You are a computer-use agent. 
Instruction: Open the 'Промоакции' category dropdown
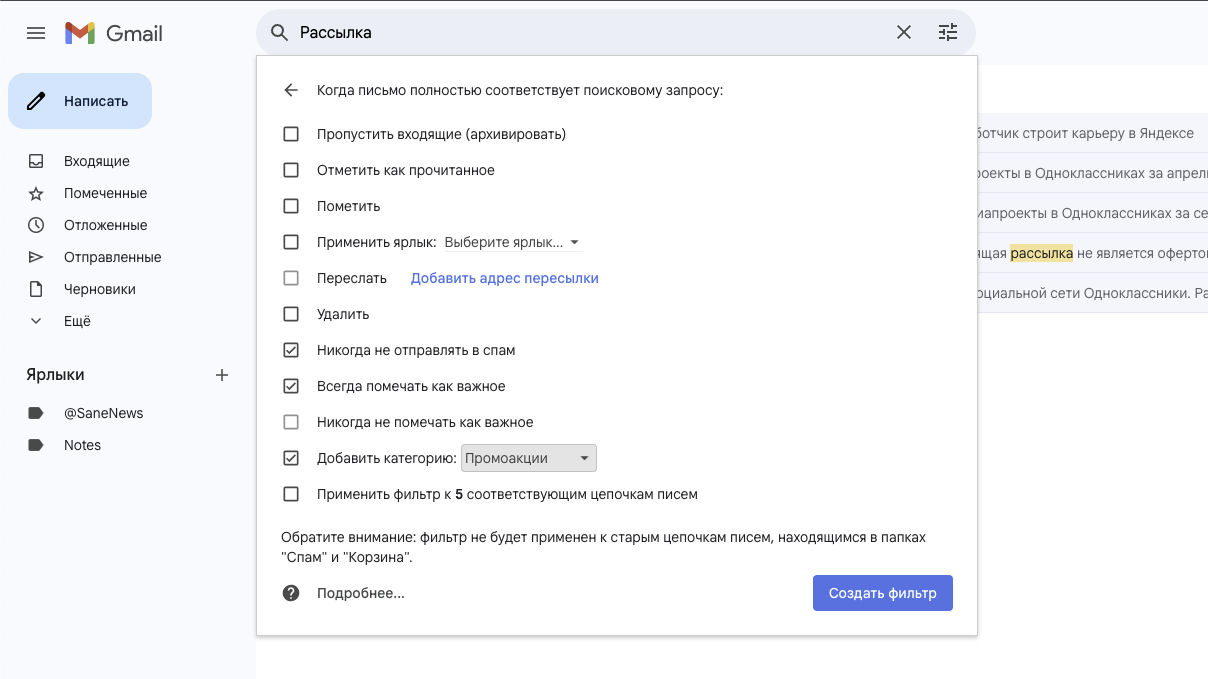(x=528, y=458)
